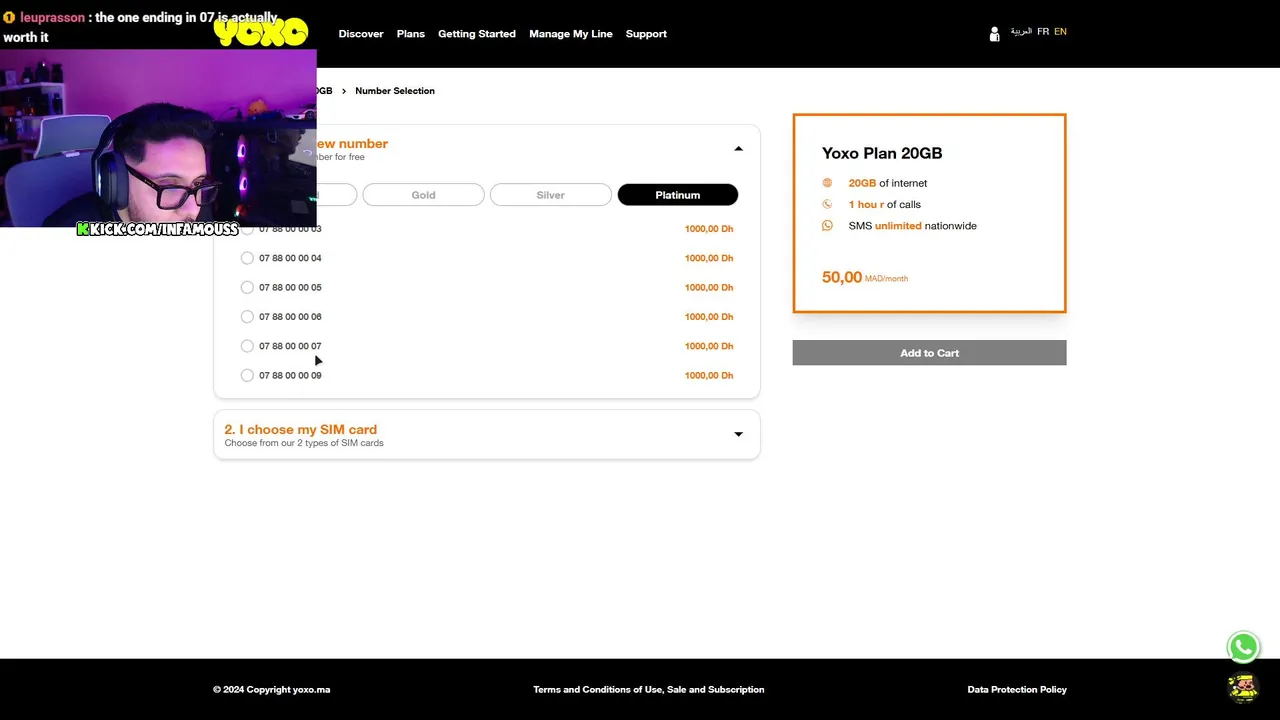Select number 07 88 00 00 09
Screen dimensions: 1280x720
point(247,375)
